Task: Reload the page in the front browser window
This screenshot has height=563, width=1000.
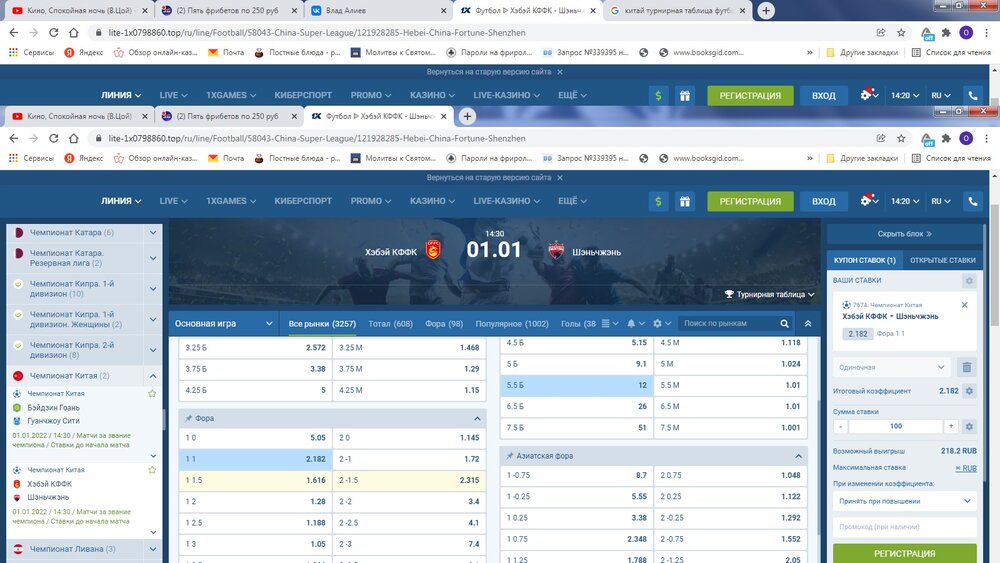Action: point(54,138)
